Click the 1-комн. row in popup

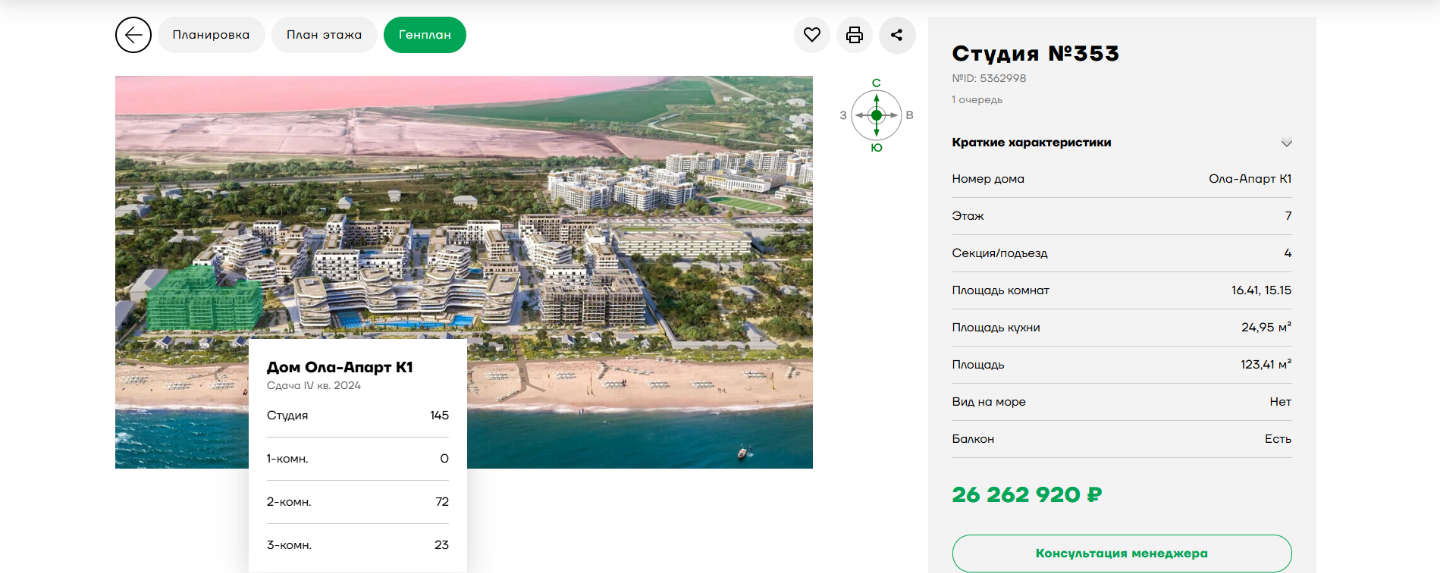click(x=358, y=459)
